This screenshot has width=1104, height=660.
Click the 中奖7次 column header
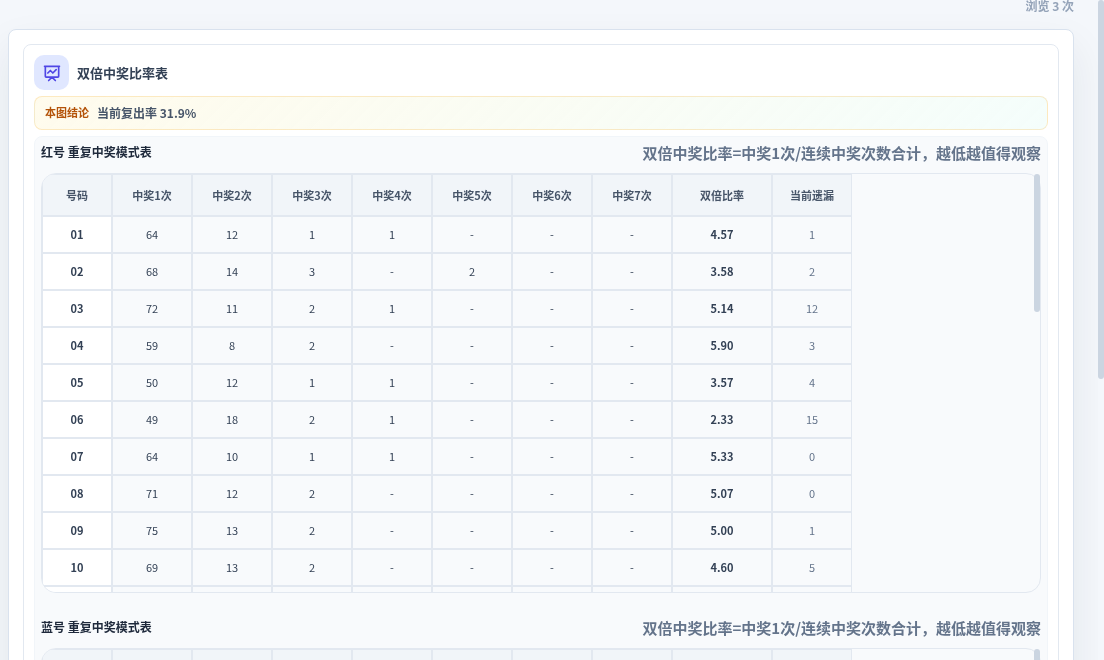(x=632, y=196)
